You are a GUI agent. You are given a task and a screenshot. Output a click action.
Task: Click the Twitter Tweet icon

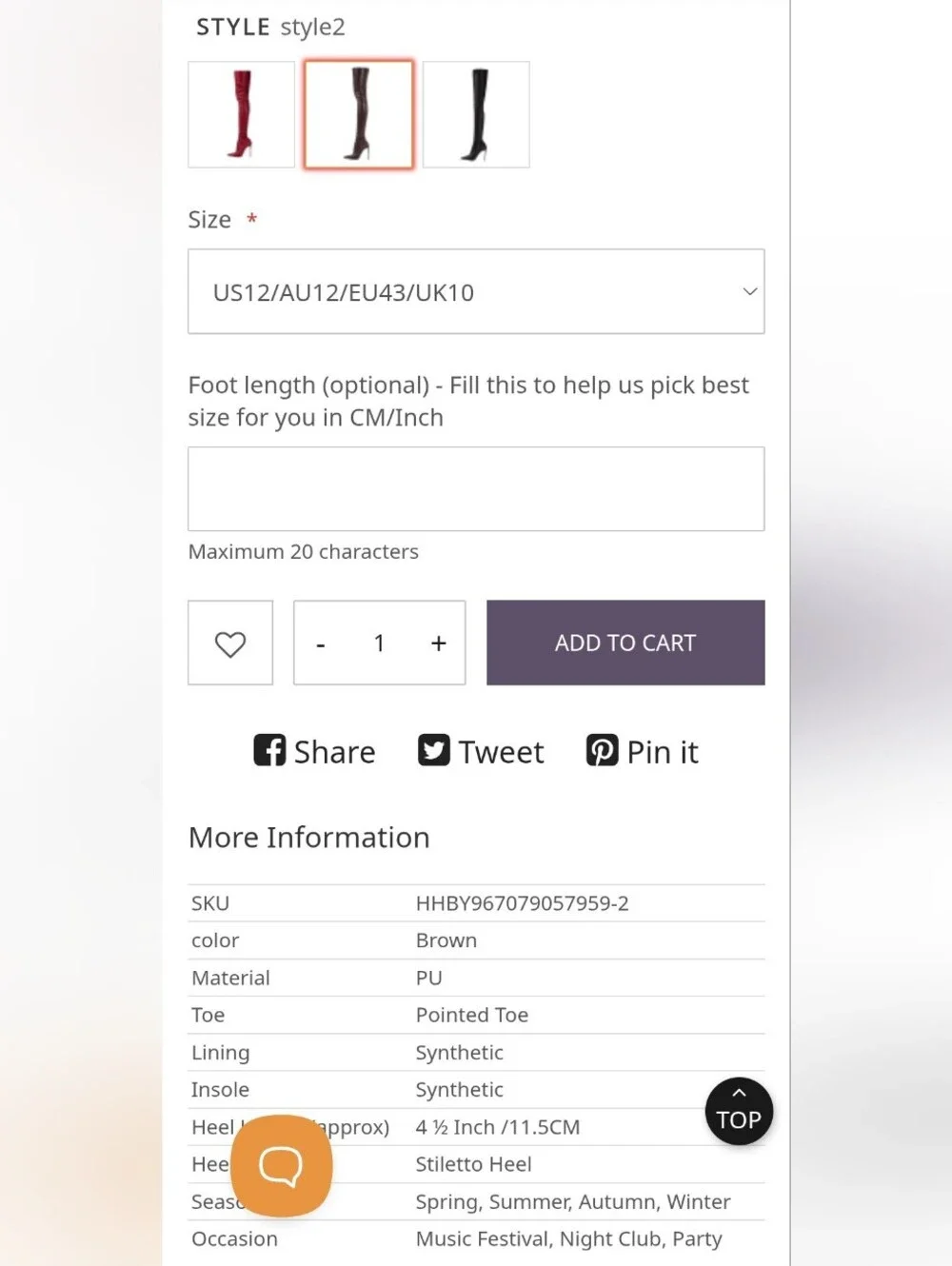[434, 750]
